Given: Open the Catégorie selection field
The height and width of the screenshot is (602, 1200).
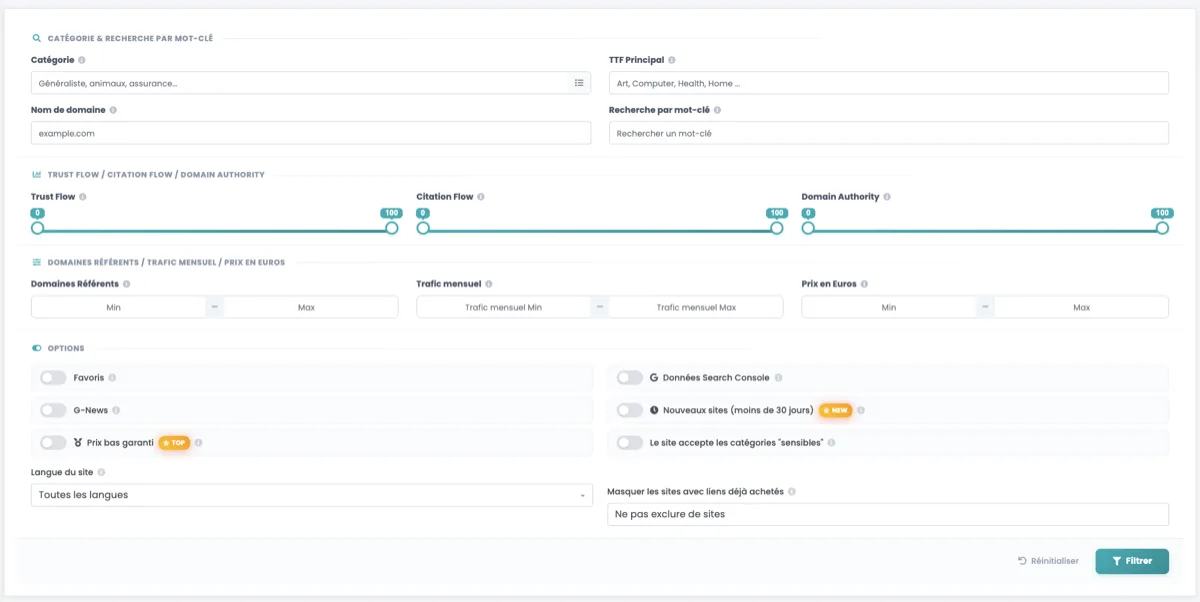Looking at the screenshot, I should (x=300, y=82).
